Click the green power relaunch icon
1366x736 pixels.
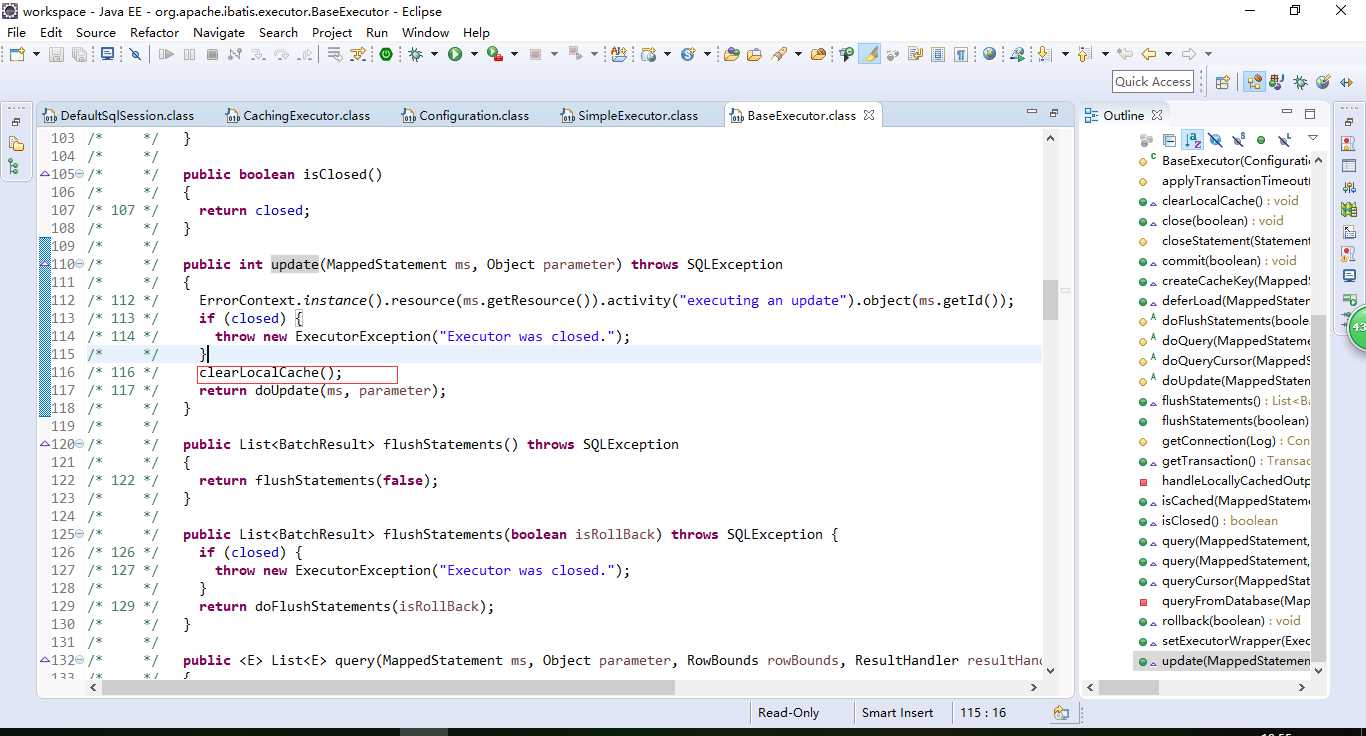[x=386, y=54]
